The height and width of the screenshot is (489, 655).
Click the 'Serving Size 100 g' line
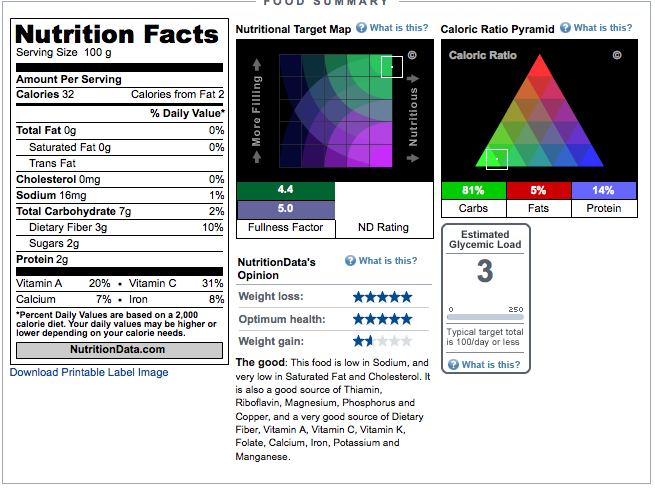click(x=63, y=53)
